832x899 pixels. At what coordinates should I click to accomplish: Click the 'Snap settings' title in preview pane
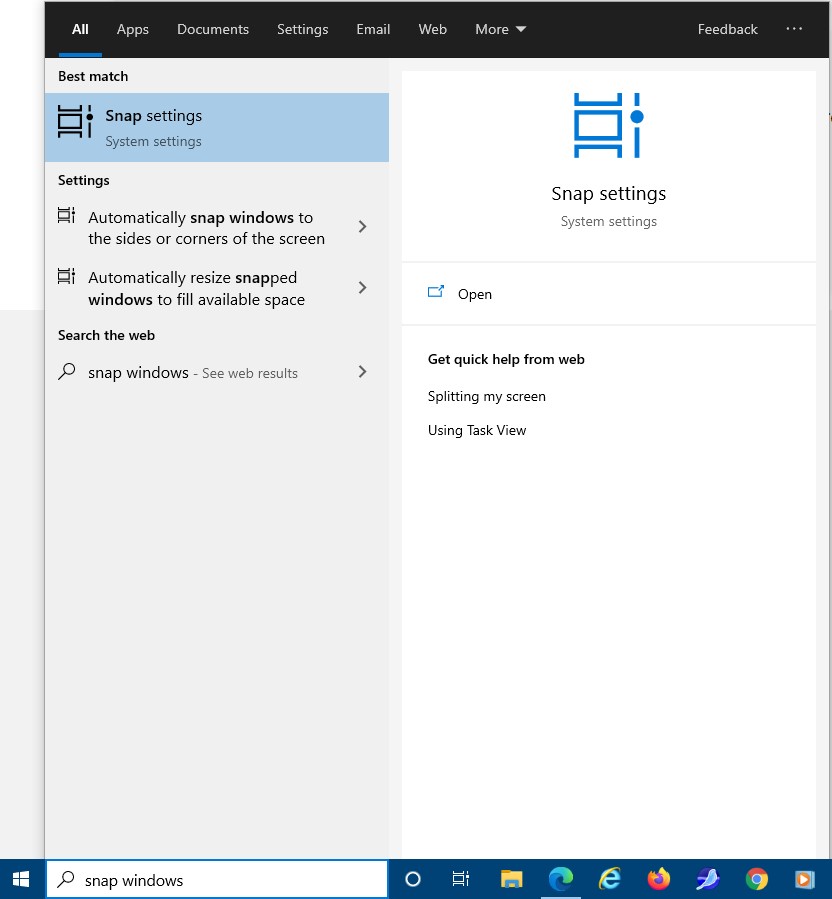(x=608, y=194)
